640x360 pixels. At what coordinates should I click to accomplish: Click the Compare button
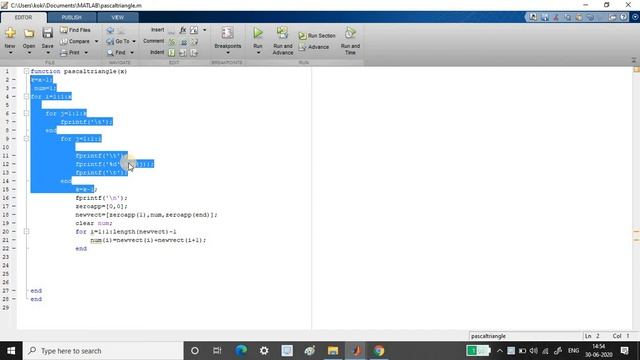click(75, 41)
